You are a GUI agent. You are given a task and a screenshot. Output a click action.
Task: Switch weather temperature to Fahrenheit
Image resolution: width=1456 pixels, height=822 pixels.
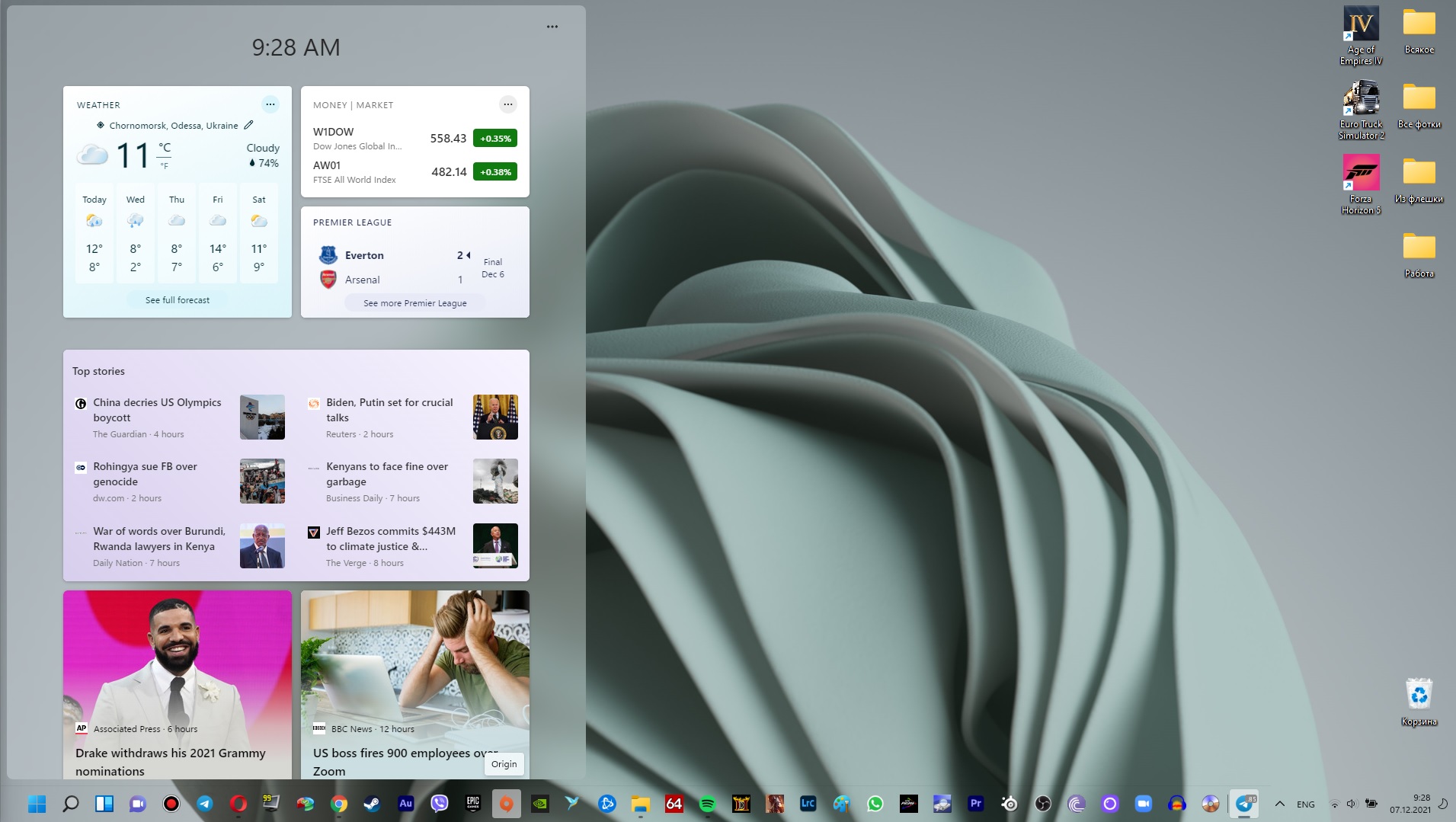point(165,164)
